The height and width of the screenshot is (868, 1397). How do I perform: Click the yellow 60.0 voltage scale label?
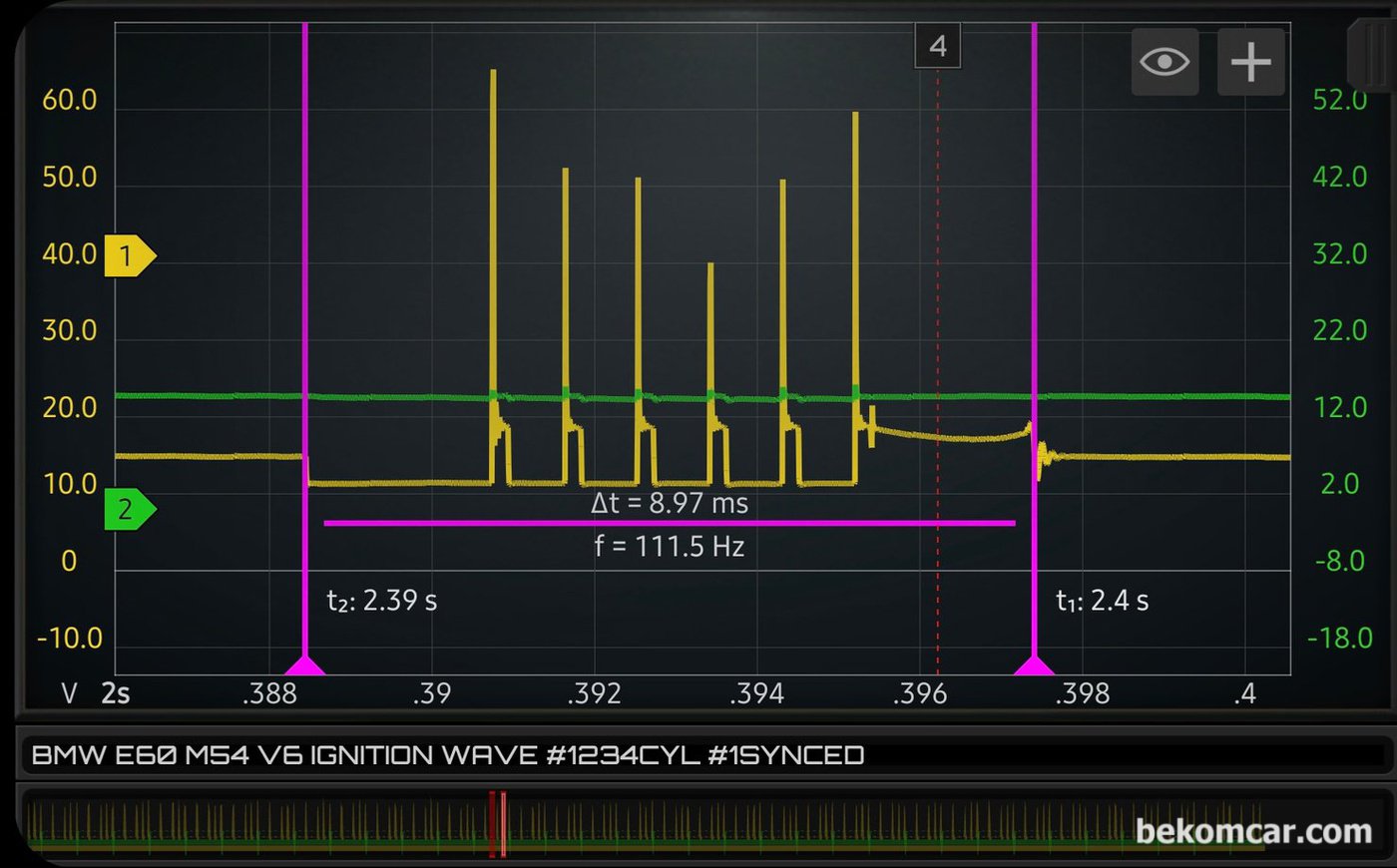[x=69, y=100]
